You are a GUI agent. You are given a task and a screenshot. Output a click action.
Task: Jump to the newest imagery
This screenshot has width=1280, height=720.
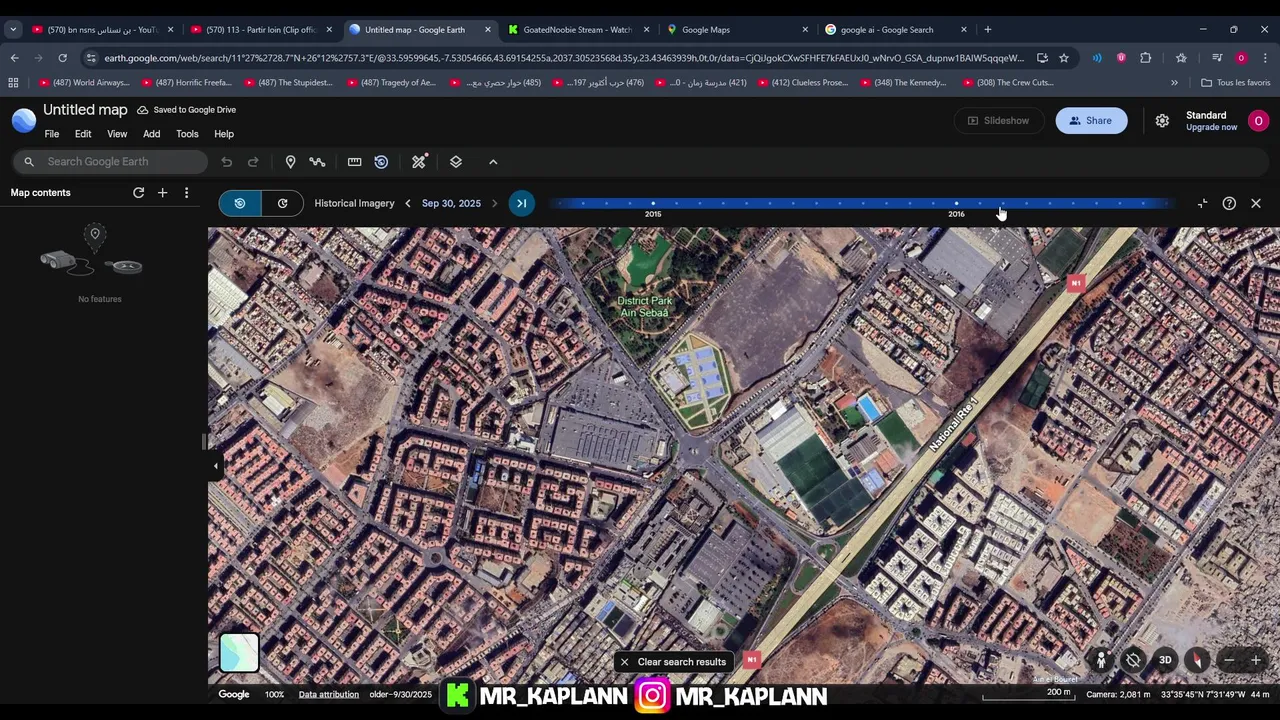521,203
